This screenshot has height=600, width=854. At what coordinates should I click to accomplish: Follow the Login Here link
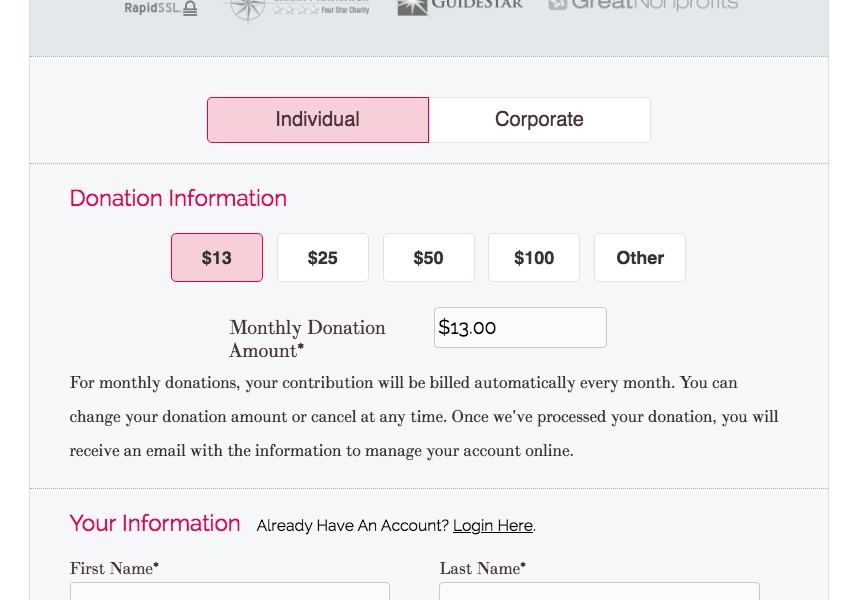click(x=493, y=526)
